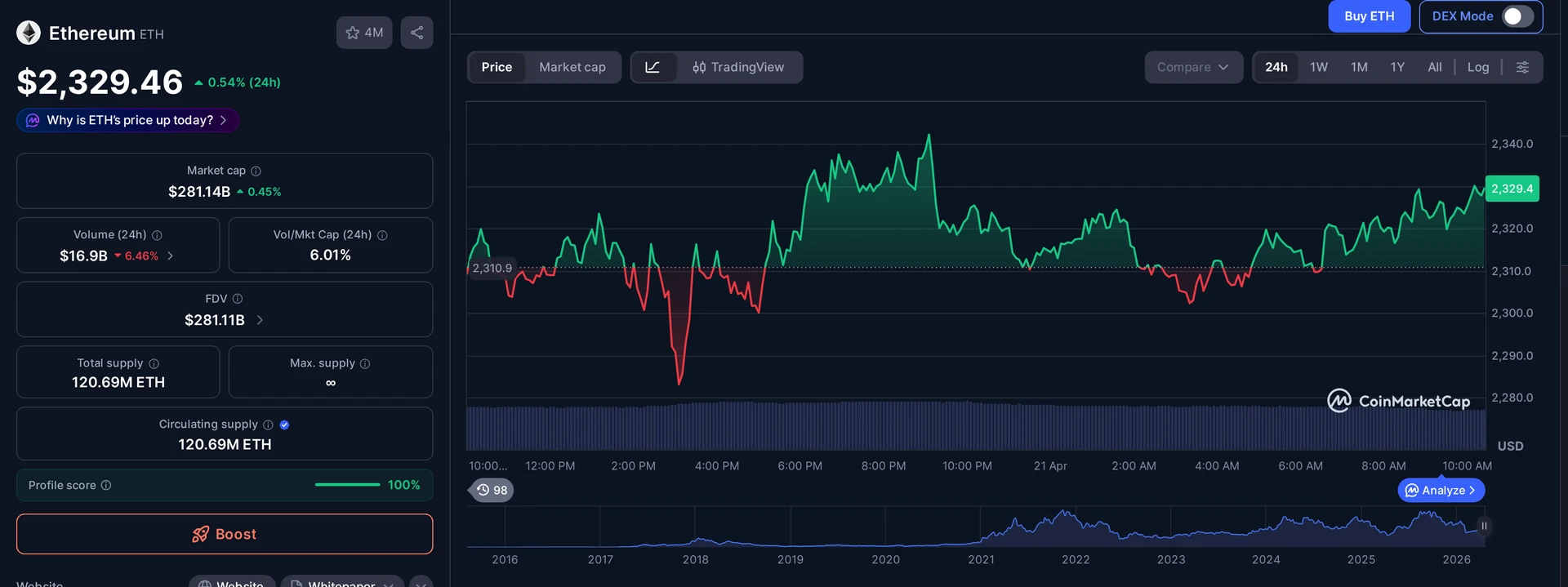The width and height of the screenshot is (1568, 587).
Task: Open the share icon button
Action: (416, 33)
